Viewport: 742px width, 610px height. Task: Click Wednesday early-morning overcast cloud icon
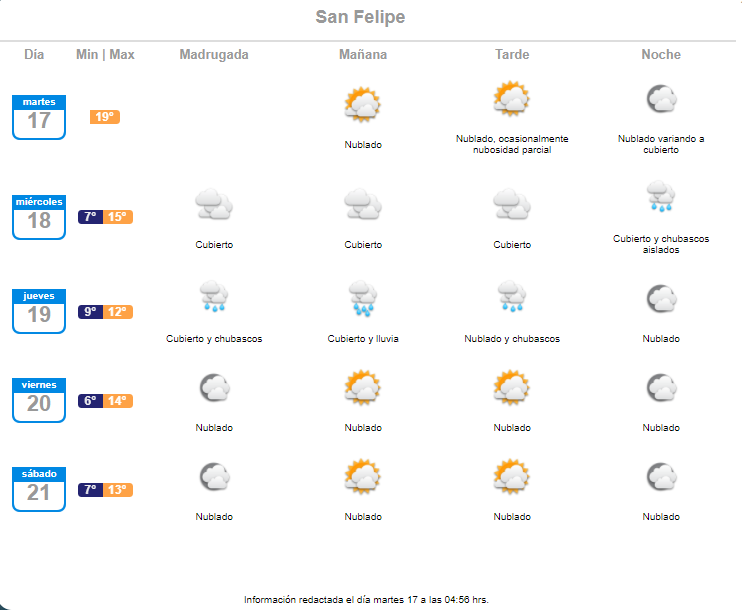click(214, 205)
